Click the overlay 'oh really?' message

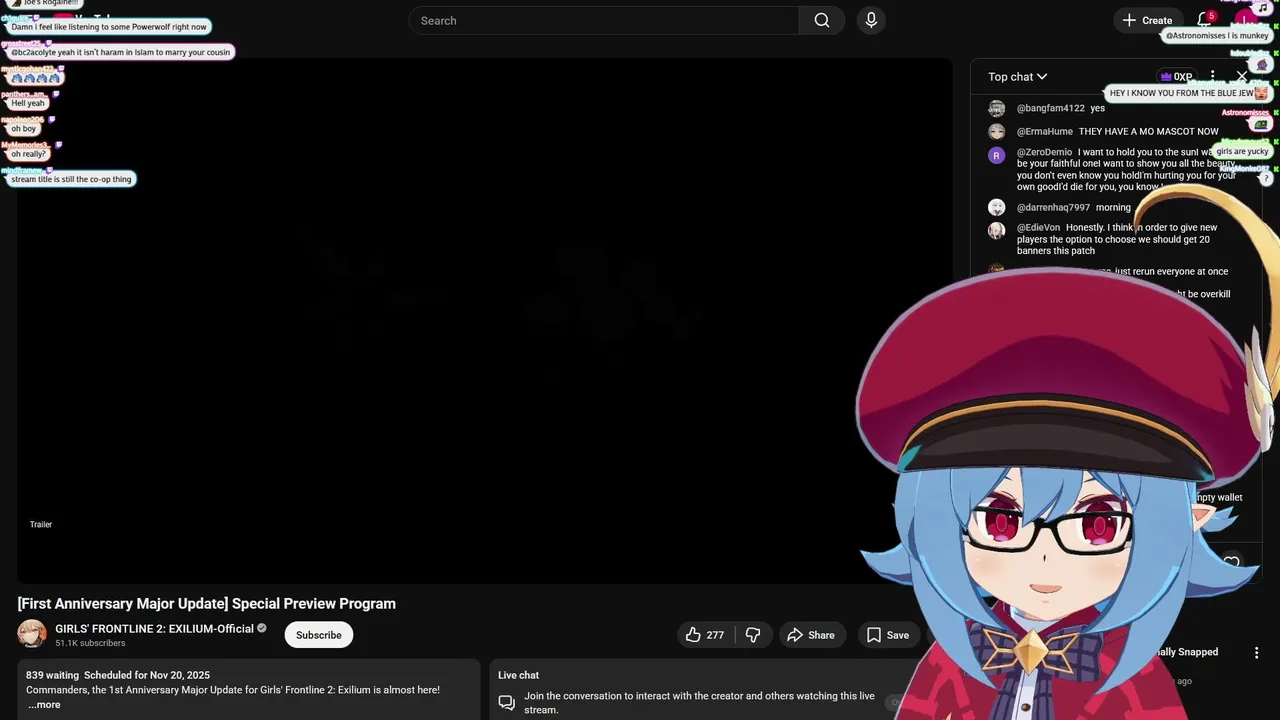(29, 154)
